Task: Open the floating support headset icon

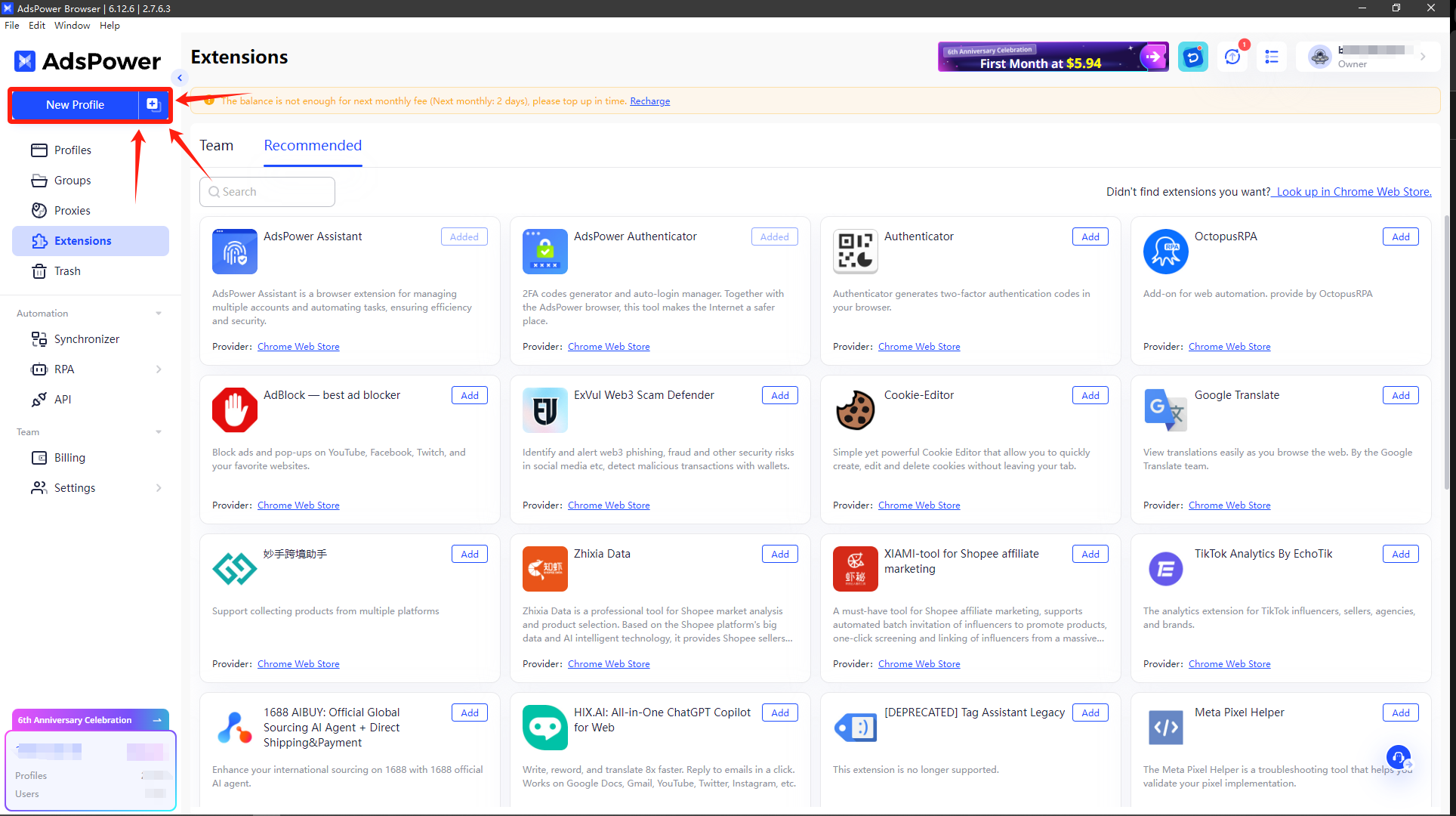Action: 1398,756
